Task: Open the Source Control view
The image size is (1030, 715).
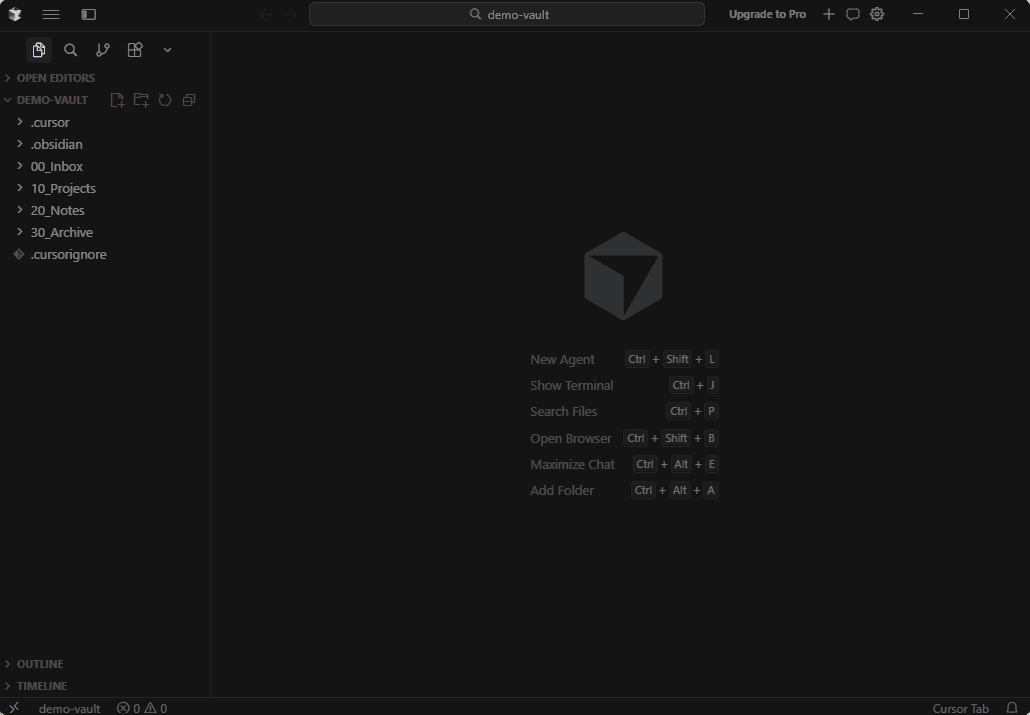Action: [x=102, y=50]
